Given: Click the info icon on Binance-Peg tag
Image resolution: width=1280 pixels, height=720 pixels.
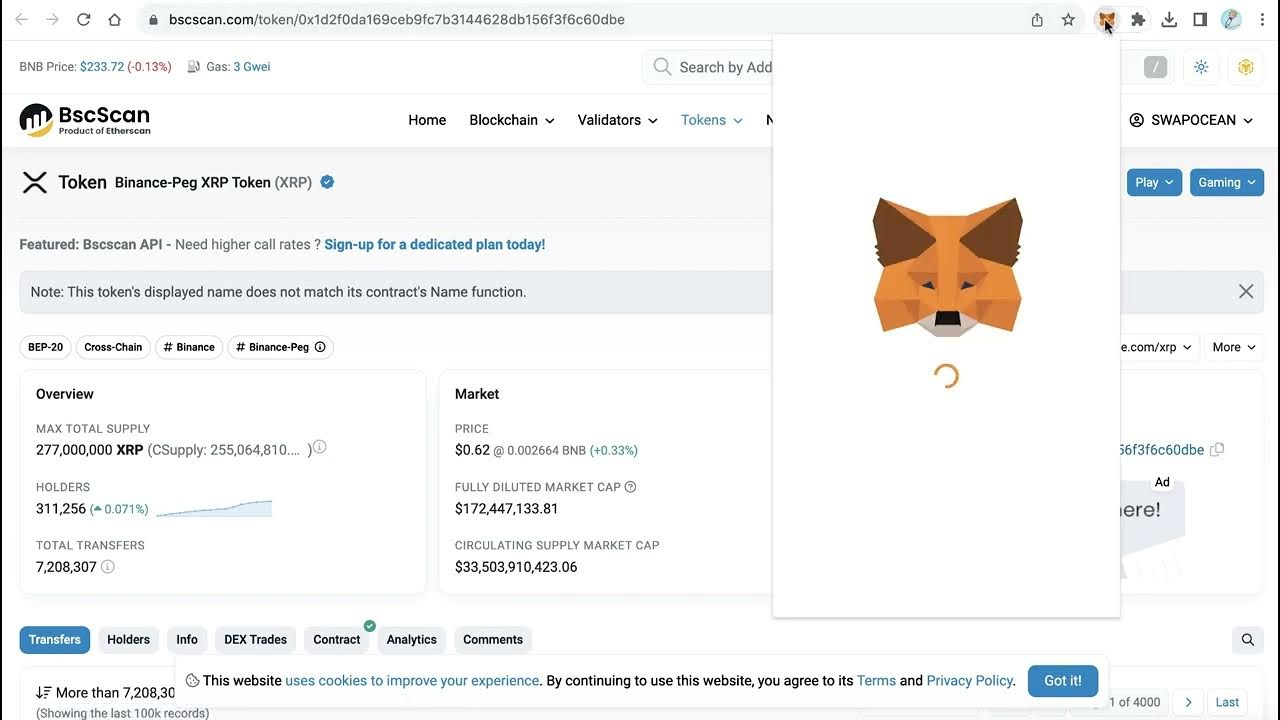Looking at the screenshot, I should point(320,347).
